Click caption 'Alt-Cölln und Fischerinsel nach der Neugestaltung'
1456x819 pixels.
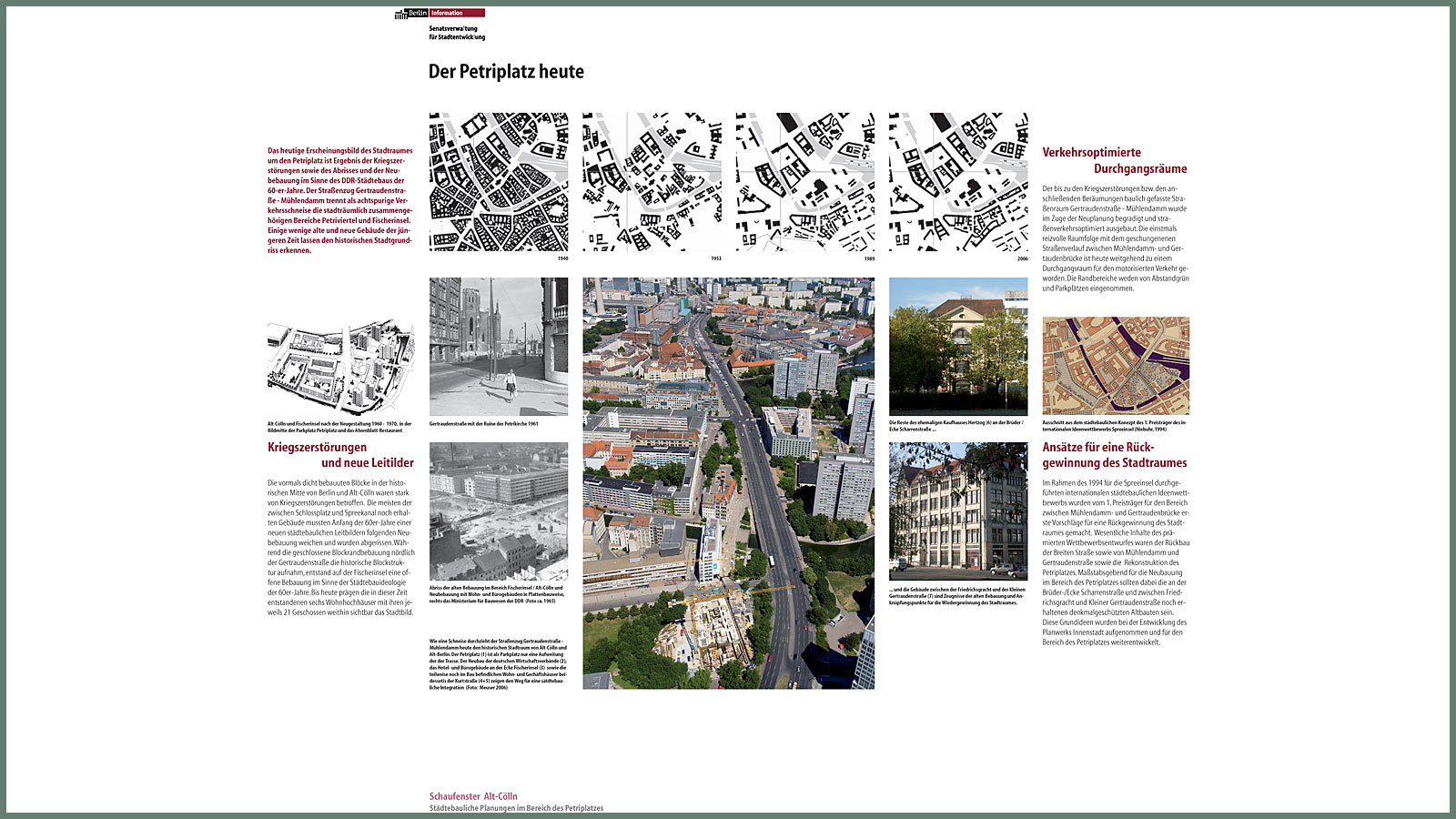coord(339,427)
